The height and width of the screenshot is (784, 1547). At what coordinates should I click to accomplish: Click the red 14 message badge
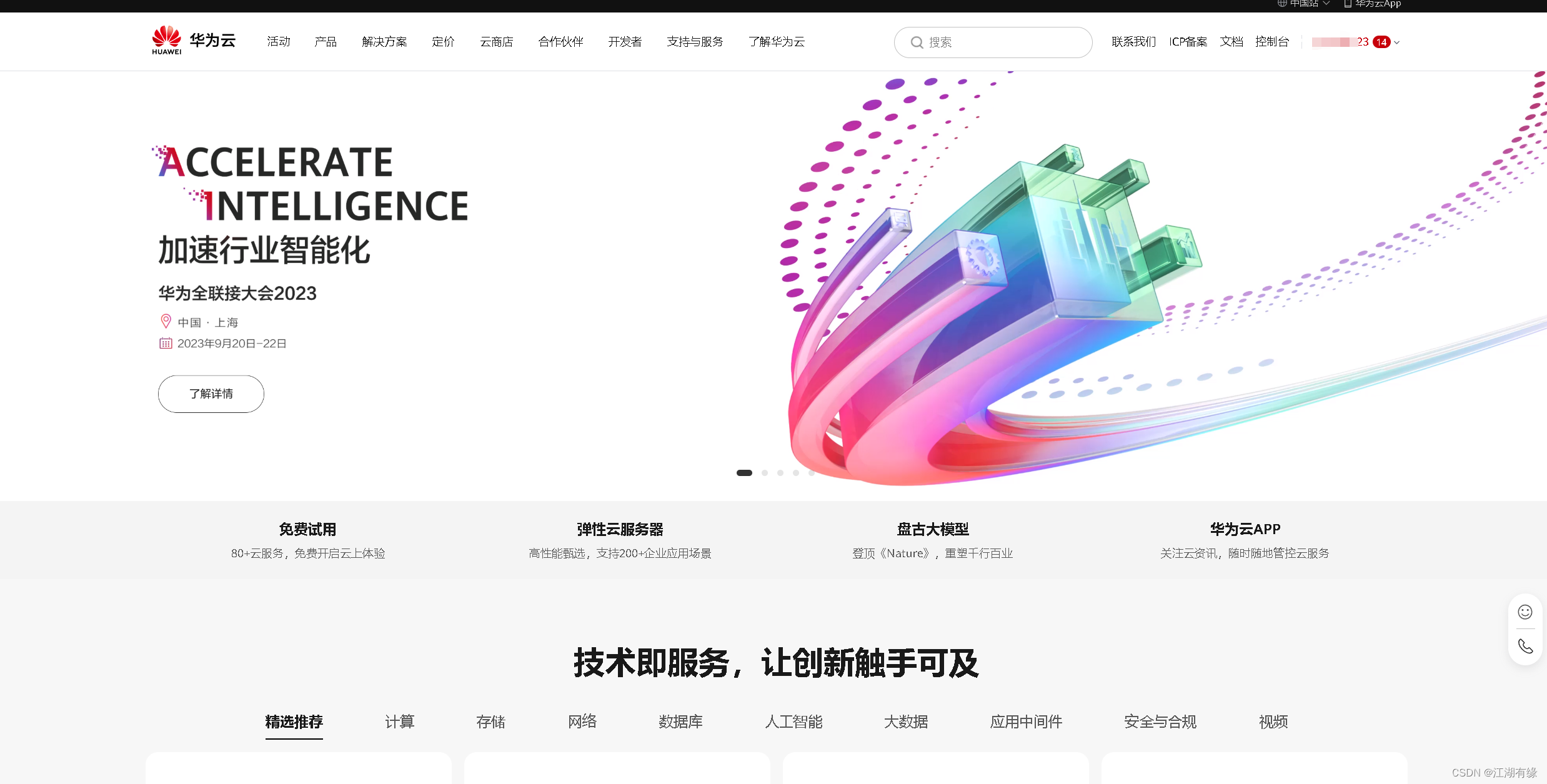(x=1381, y=42)
